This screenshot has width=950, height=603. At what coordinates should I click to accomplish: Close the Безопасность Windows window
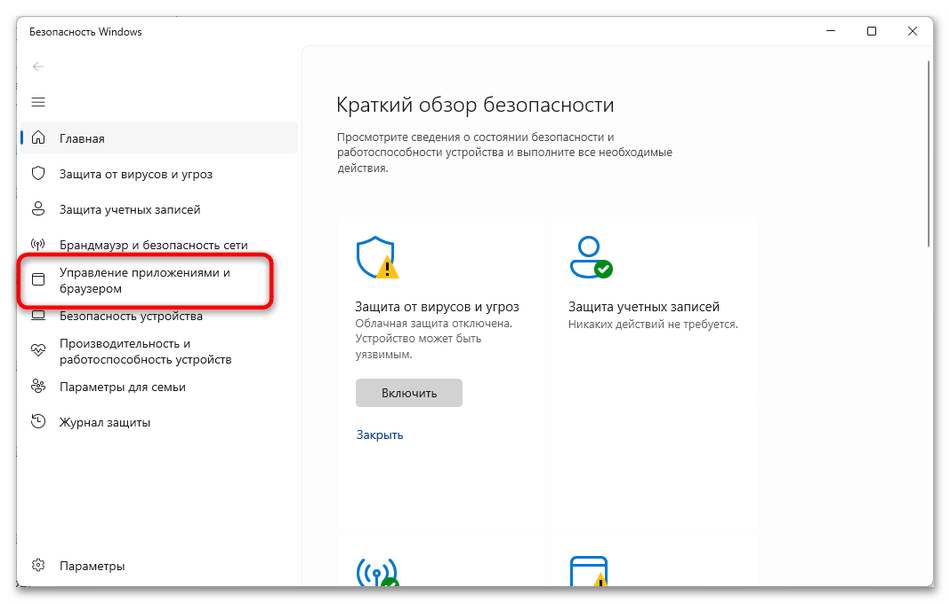[912, 32]
